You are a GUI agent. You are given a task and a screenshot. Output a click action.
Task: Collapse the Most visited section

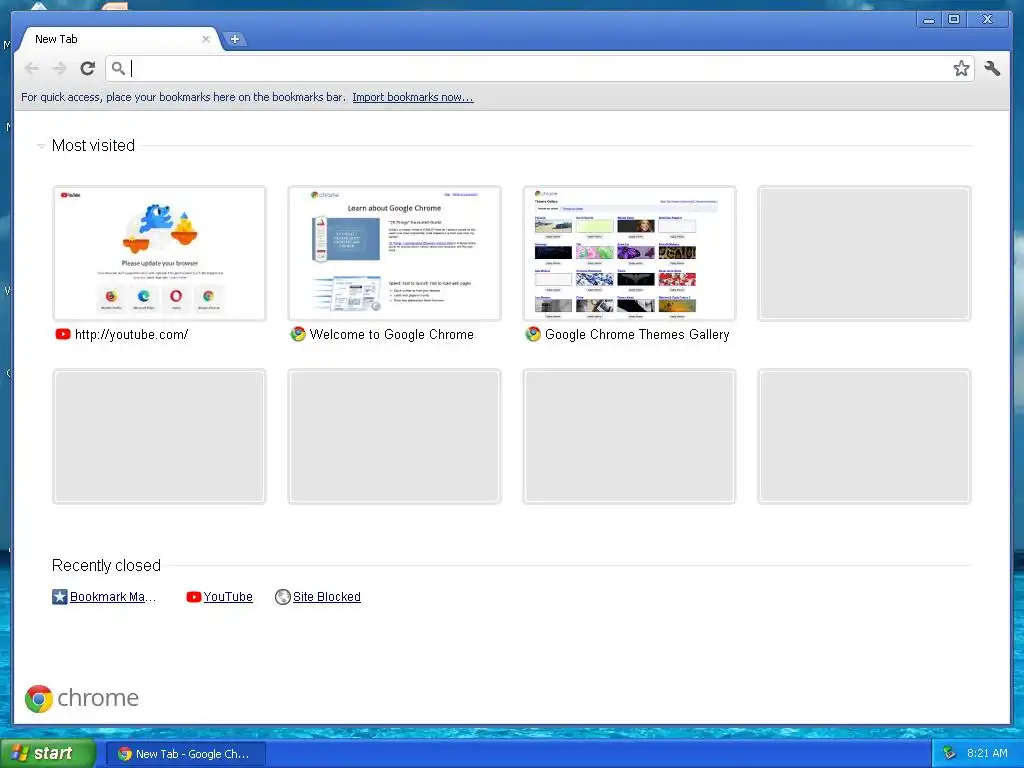tap(41, 146)
